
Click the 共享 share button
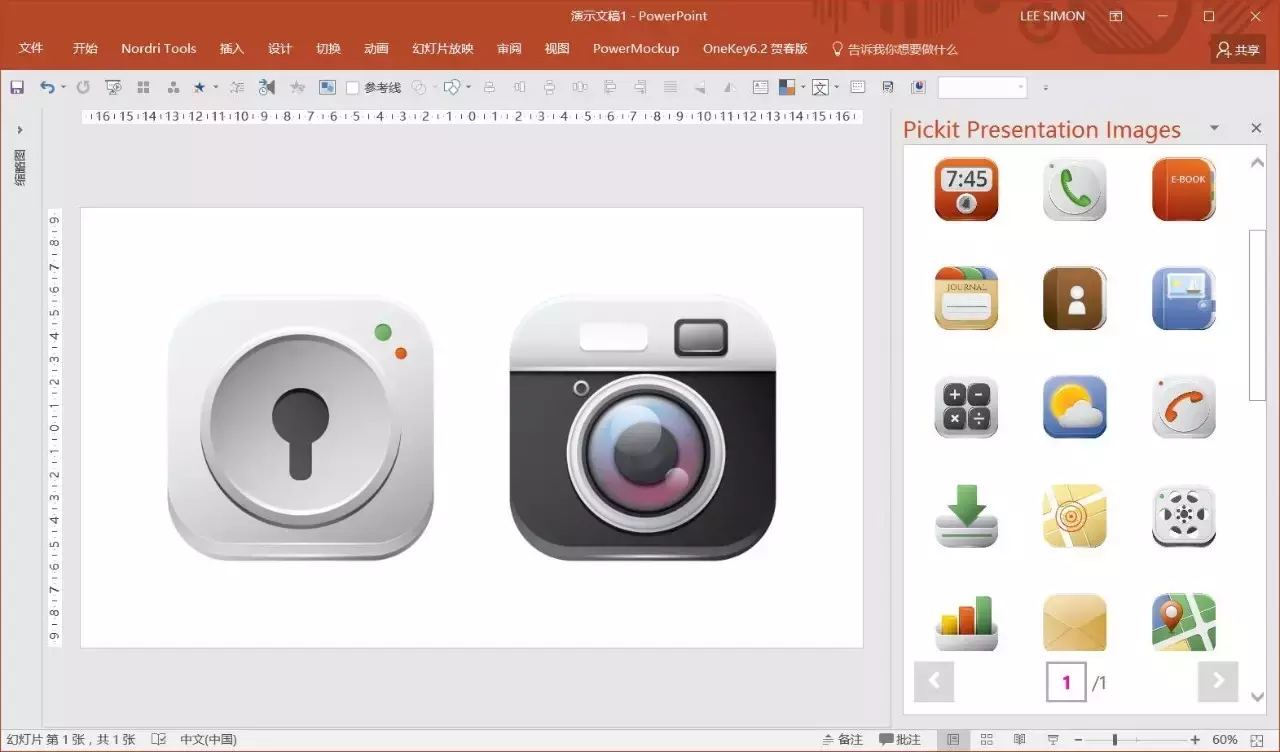pos(1238,49)
